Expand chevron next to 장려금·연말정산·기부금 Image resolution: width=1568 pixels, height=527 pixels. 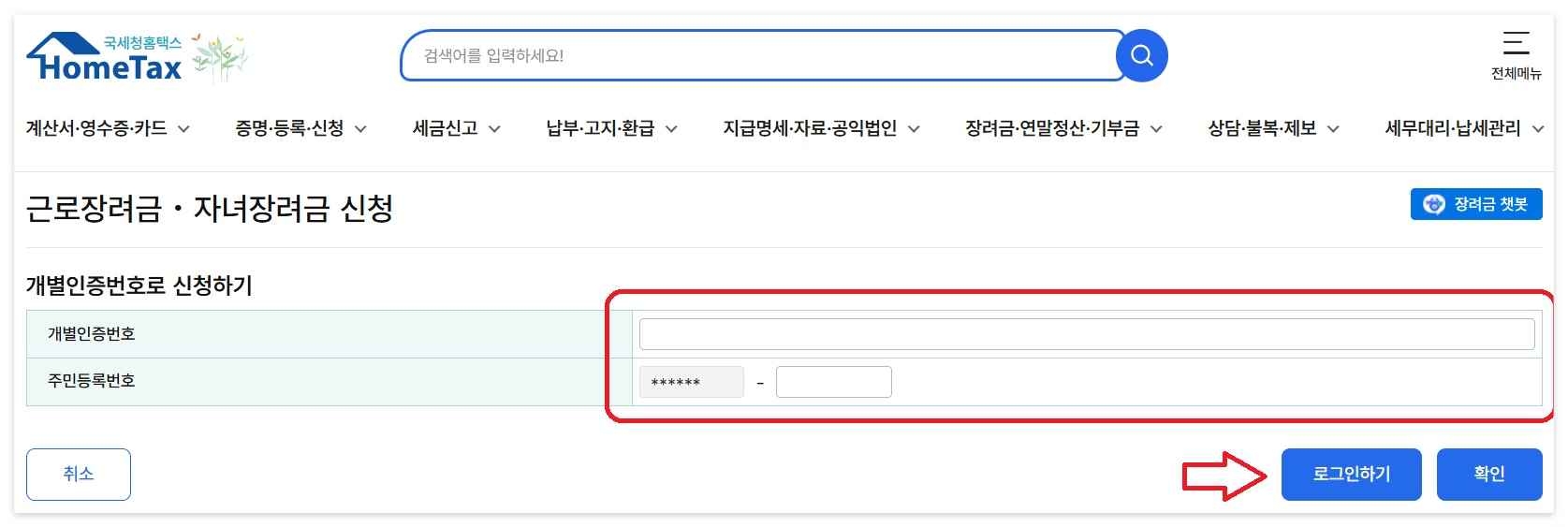coord(1156,129)
